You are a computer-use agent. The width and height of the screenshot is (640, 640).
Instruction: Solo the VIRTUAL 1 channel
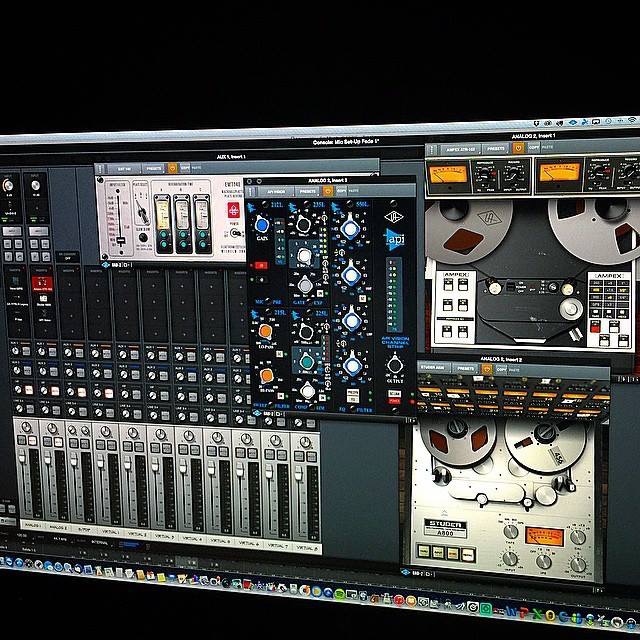pyautogui.click(x=101, y=444)
